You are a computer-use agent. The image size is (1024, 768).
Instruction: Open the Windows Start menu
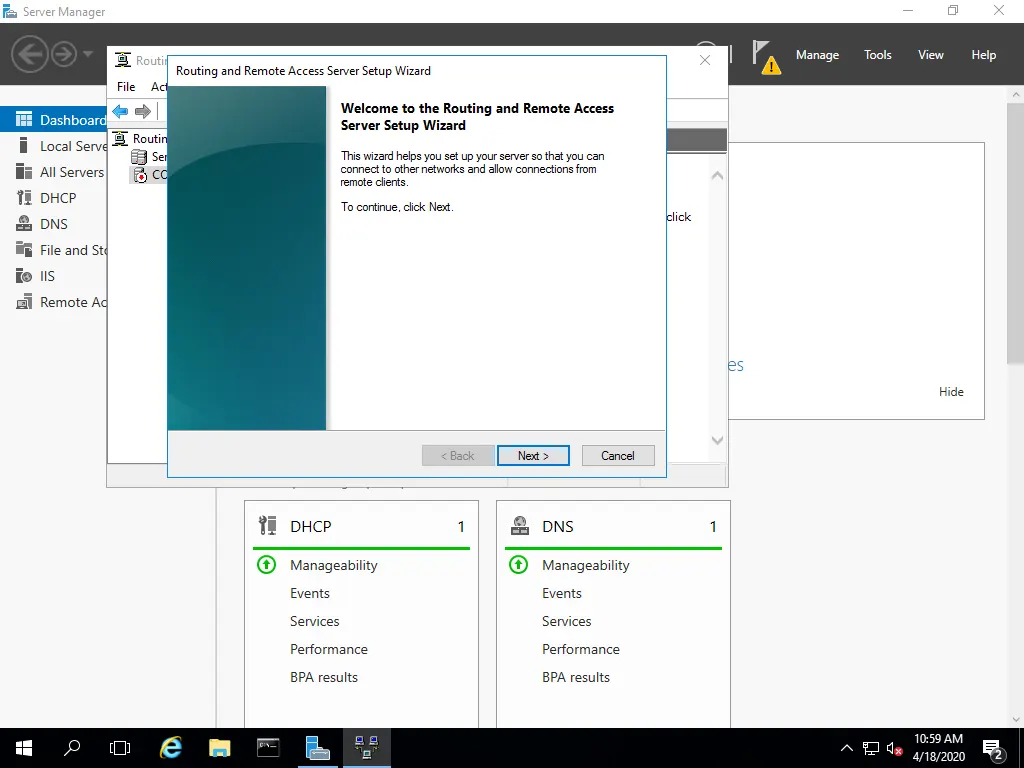coord(24,748)
